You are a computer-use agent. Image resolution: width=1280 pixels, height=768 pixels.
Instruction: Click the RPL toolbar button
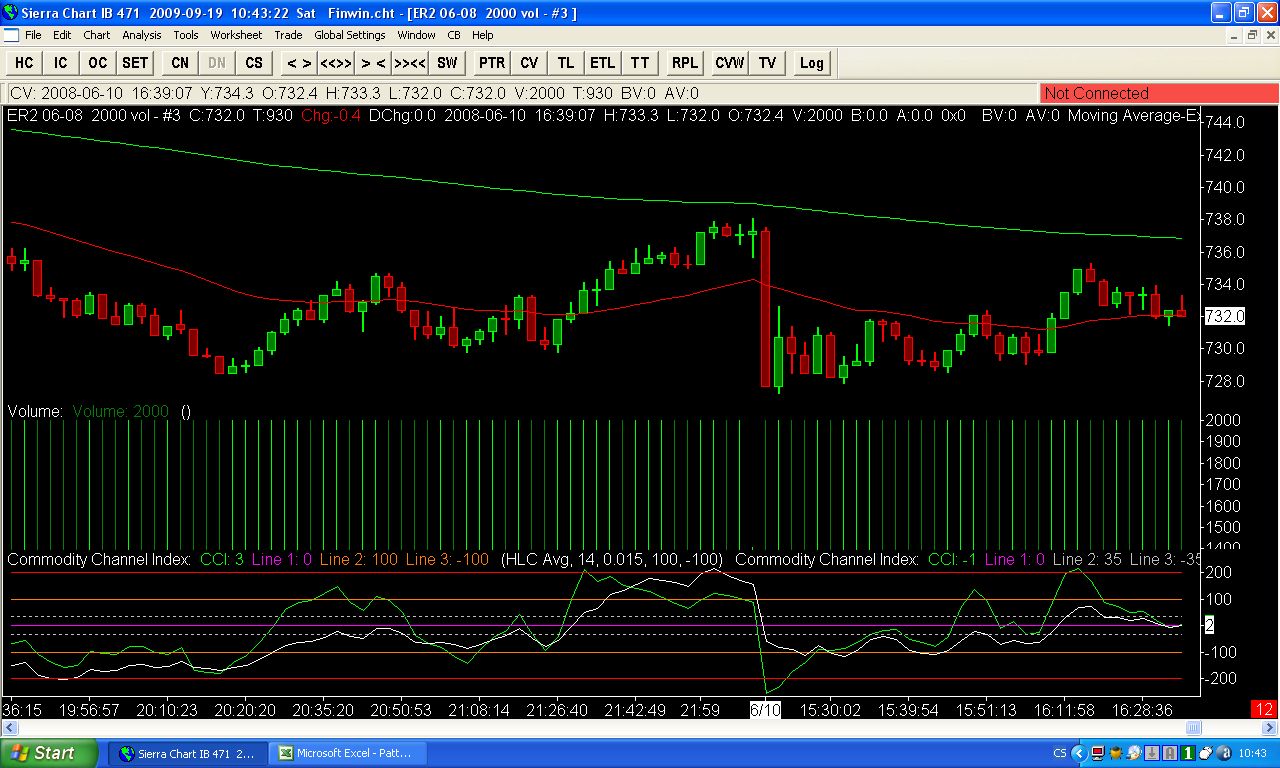click(685, 63)
